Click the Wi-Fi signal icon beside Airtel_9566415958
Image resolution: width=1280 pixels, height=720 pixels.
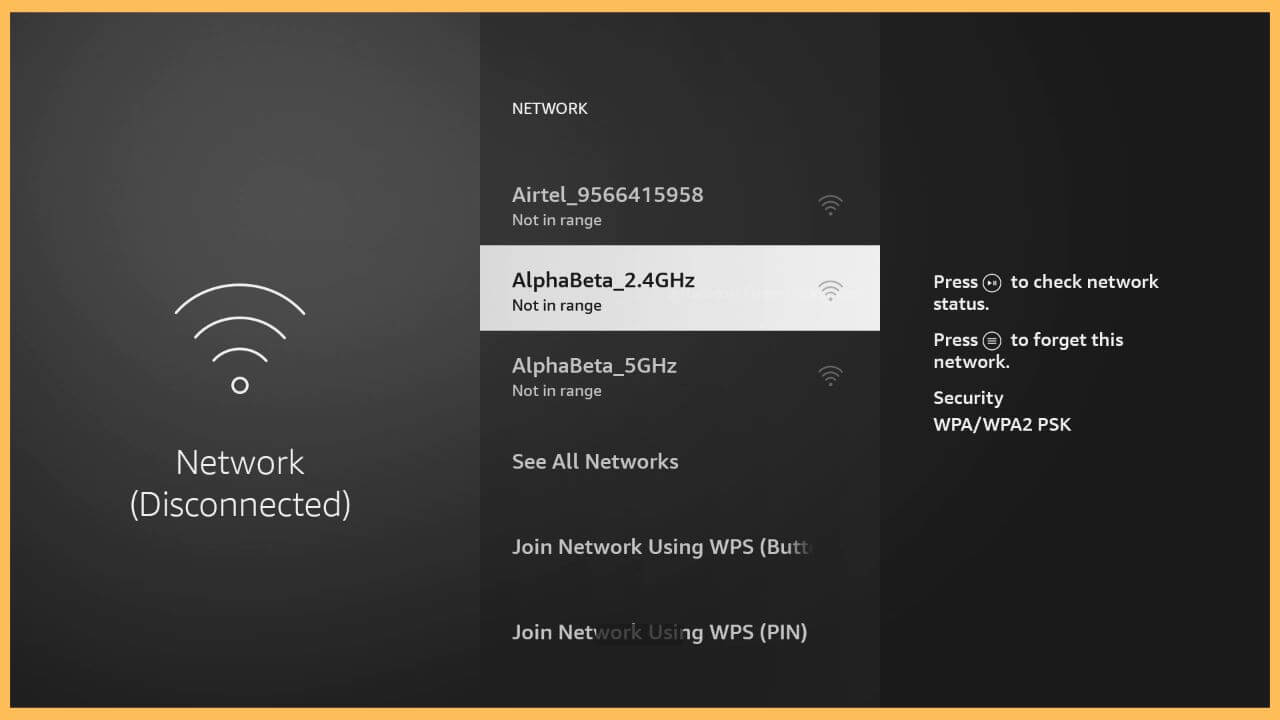click(830, 204)
